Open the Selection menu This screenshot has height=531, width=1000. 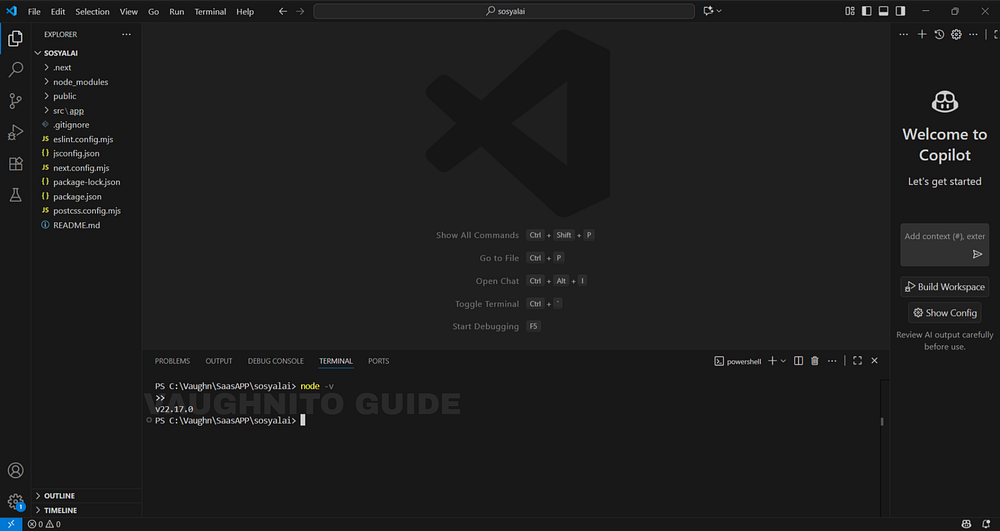pyautogui.click(x=92, y=11)
